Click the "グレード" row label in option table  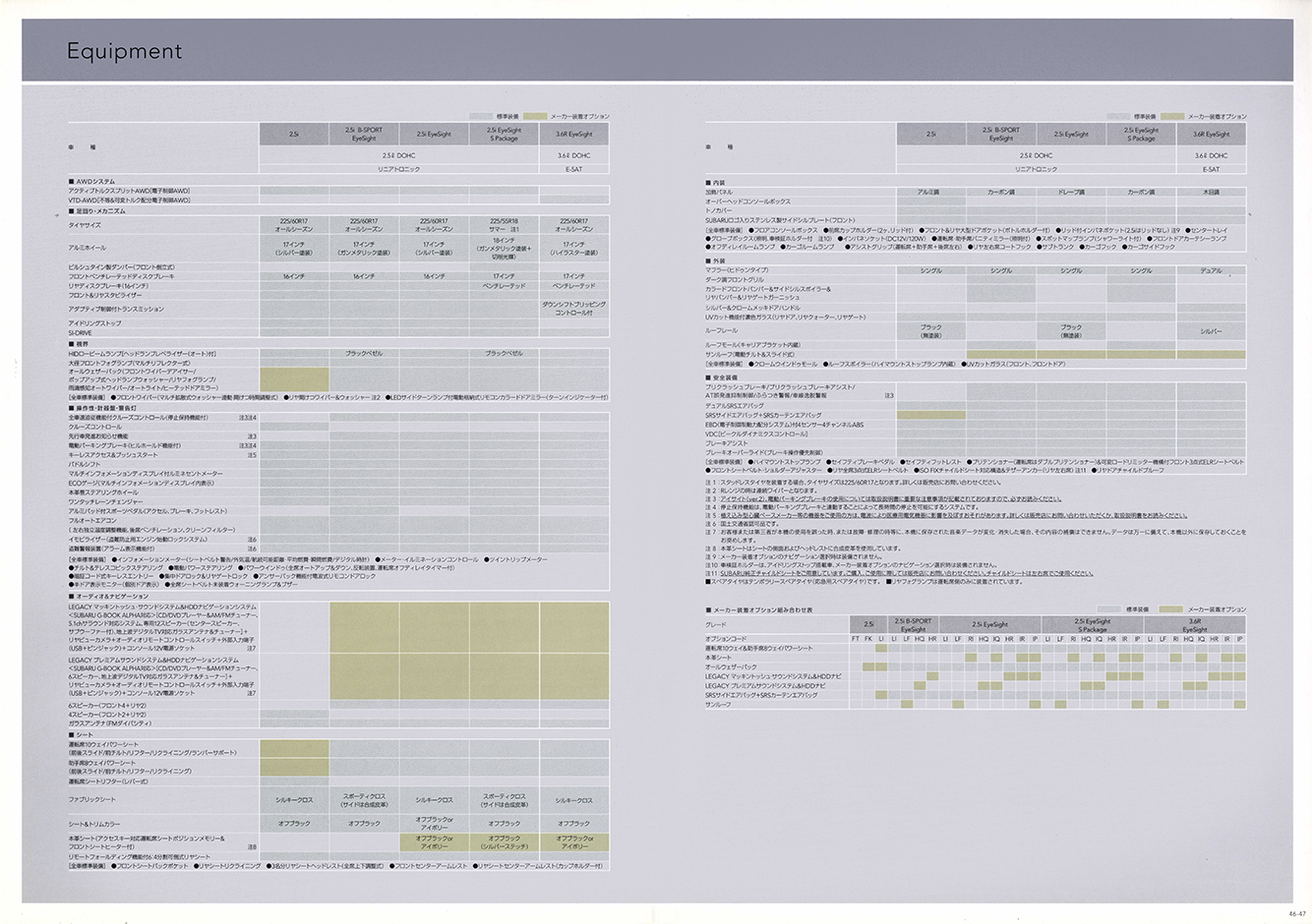pos(715,624)
